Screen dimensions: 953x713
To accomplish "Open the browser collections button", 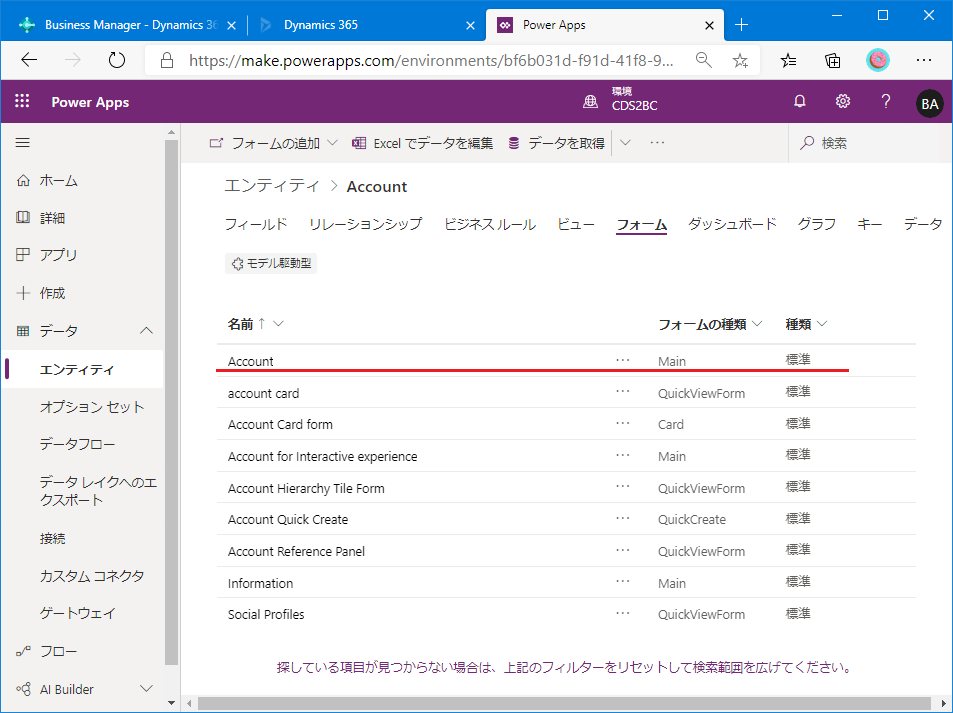I will pyautogui.click(x=833, y=60).
